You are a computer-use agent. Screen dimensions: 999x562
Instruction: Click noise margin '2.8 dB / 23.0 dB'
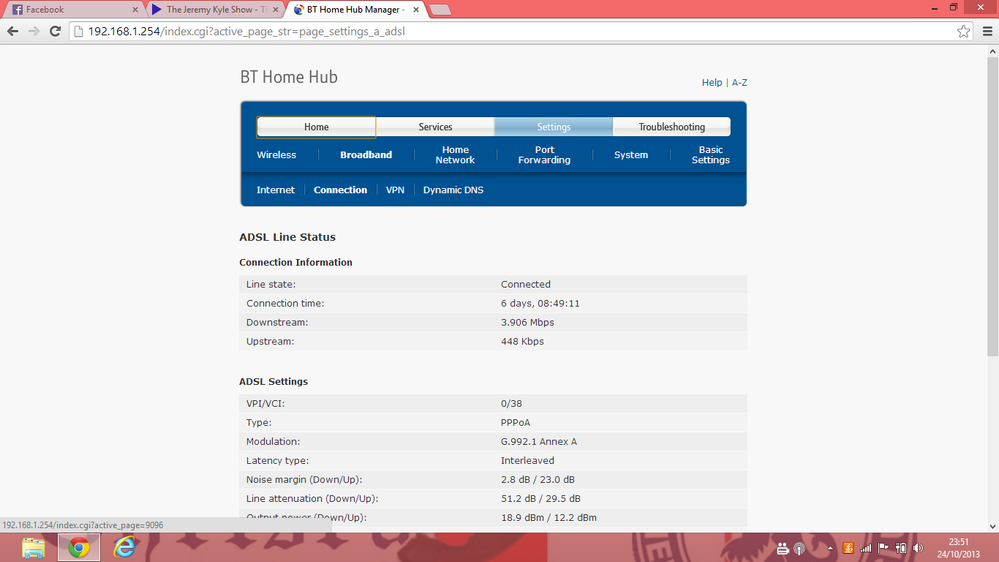click(538, 480)
